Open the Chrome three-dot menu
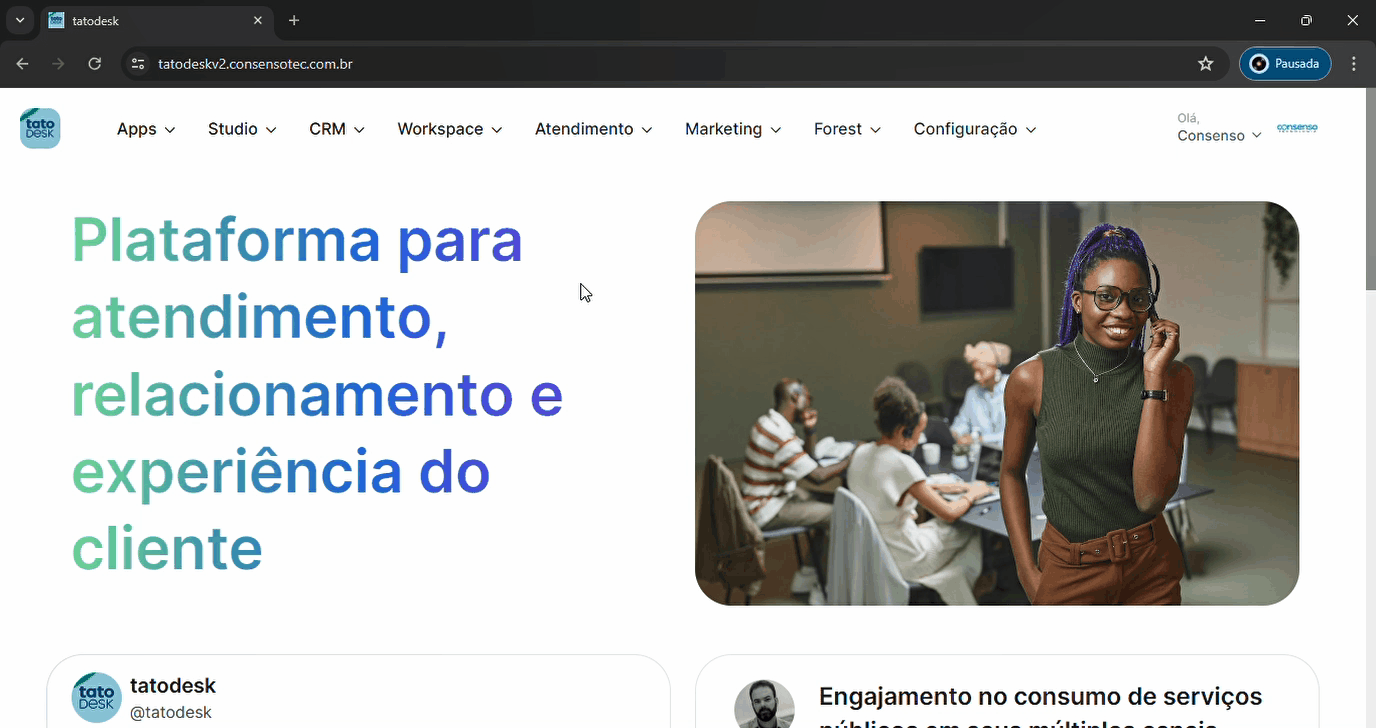The width and height of the screenshot is (1376, 728). (x=1354, y=64)
